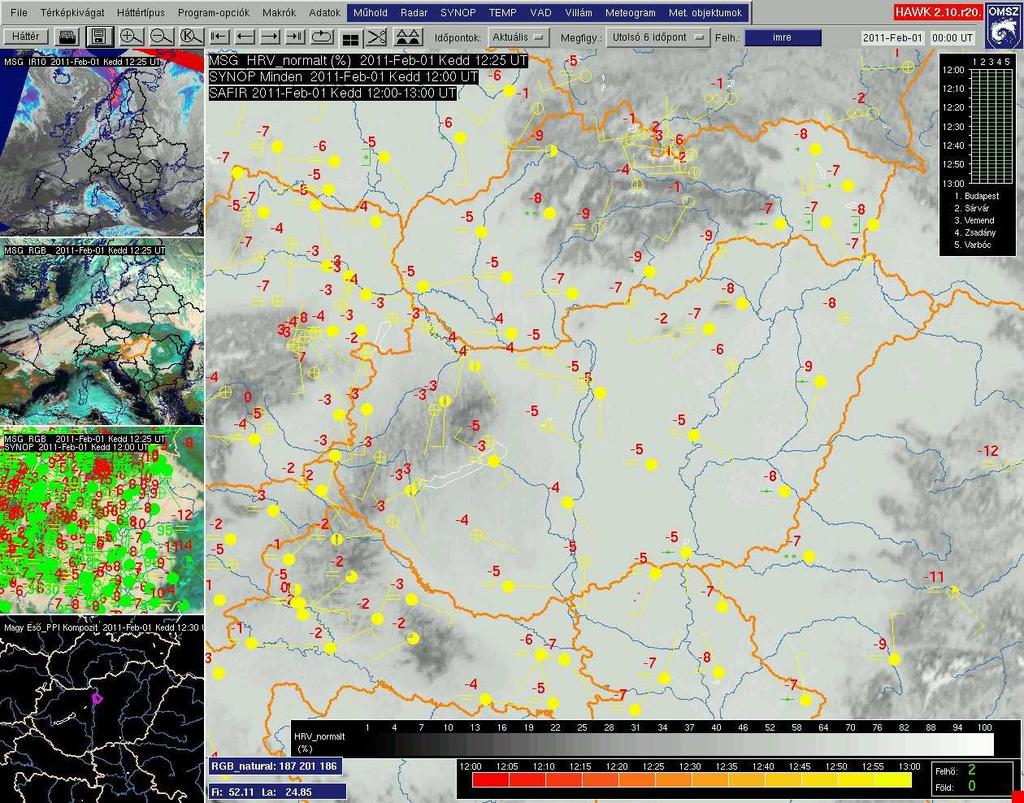Screen dimensions: 1024x803
Task: Open the Adatok menu
Action: [x=325, y=12]
